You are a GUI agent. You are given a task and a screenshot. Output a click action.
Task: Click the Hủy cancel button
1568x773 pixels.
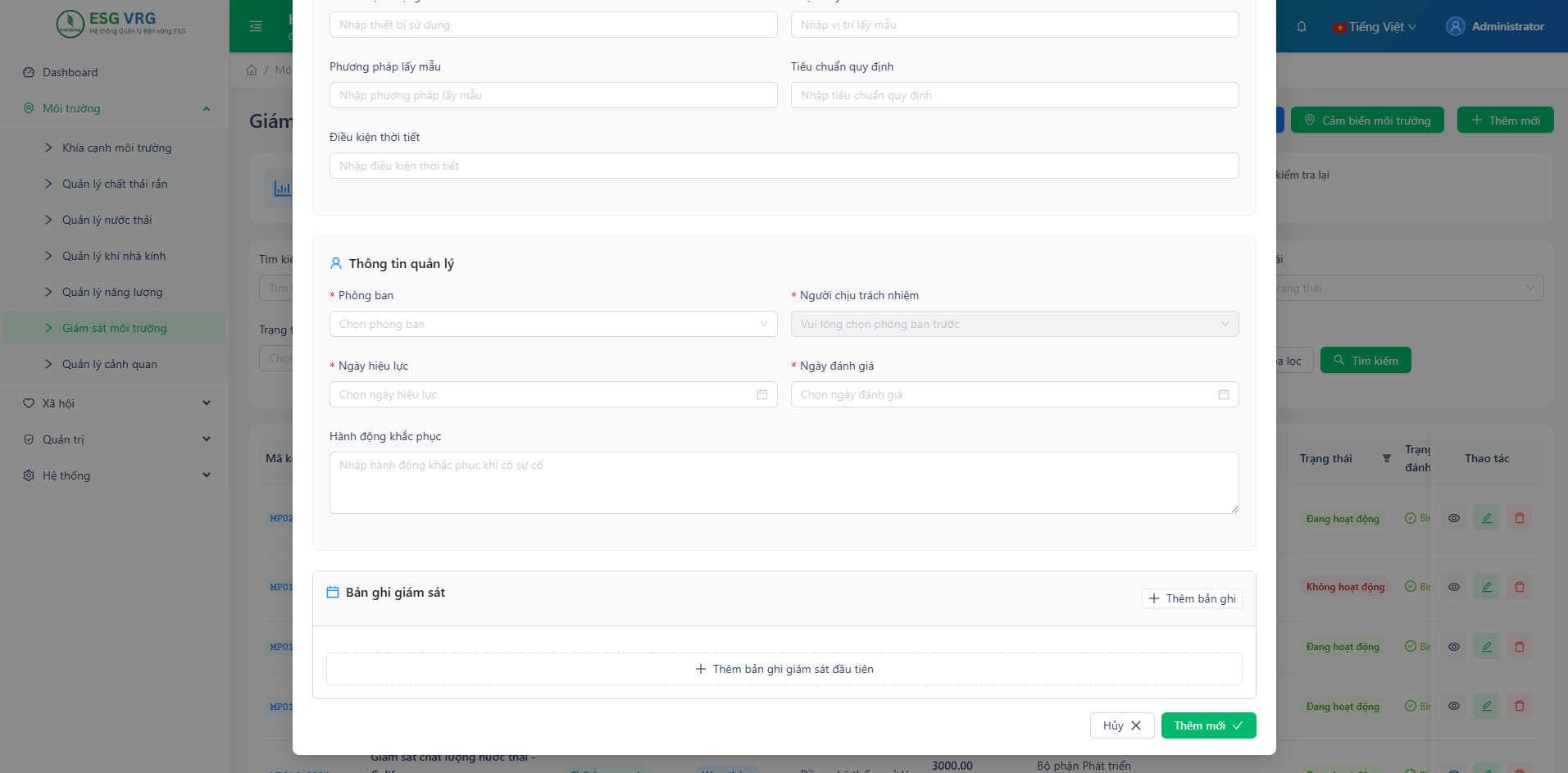[x=1122, y=725]
